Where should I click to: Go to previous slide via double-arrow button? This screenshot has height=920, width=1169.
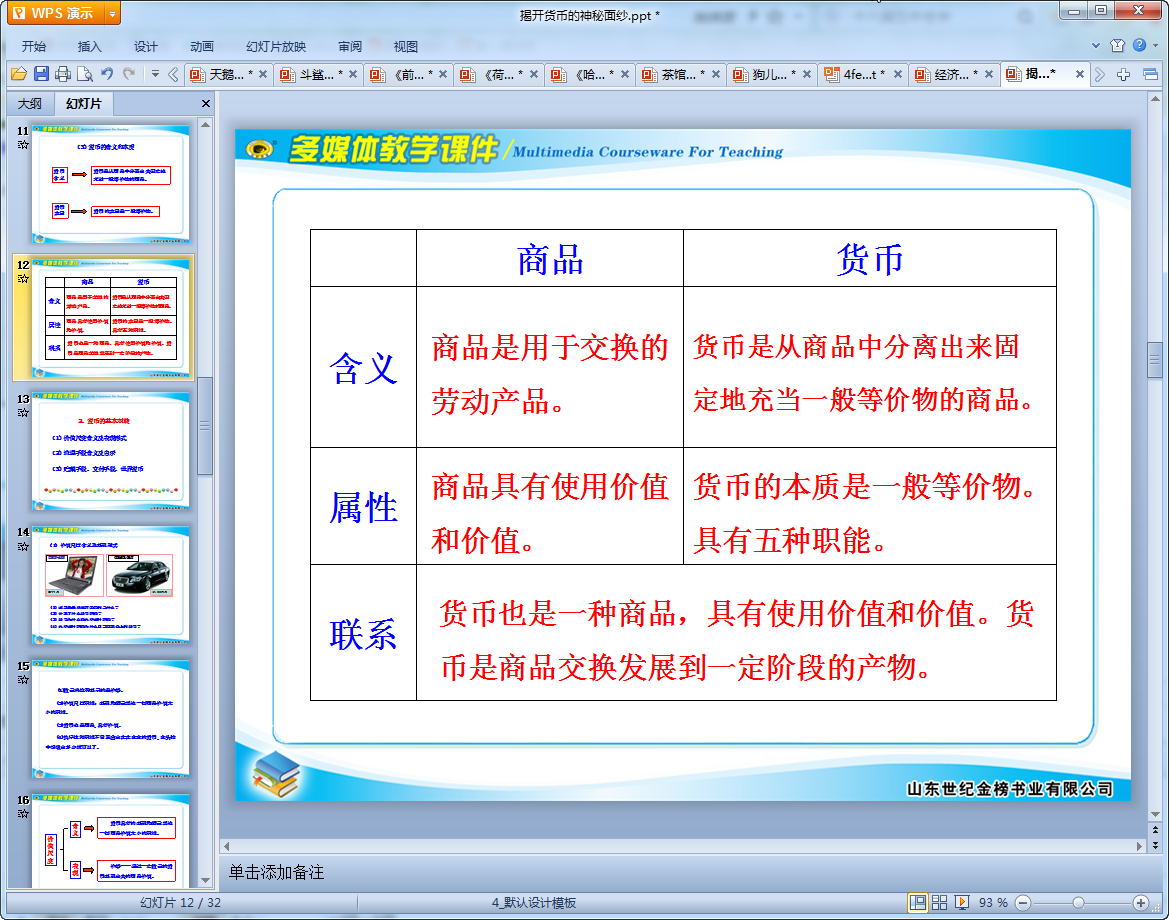point(1155,829)
